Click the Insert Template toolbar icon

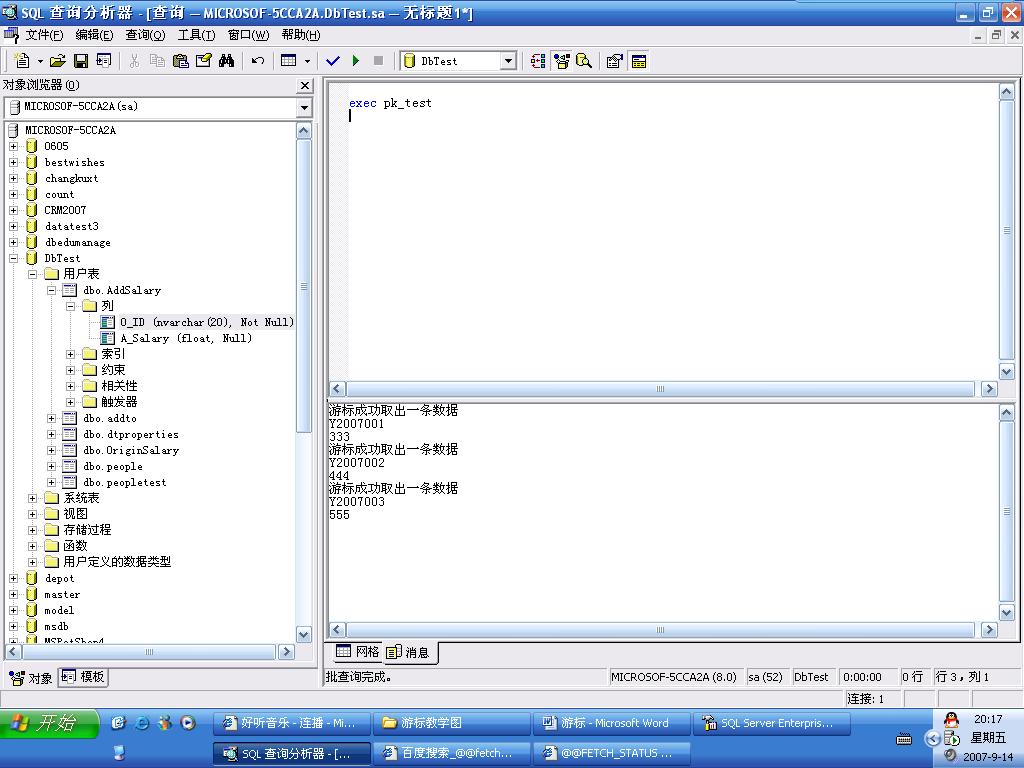point(104,61)
